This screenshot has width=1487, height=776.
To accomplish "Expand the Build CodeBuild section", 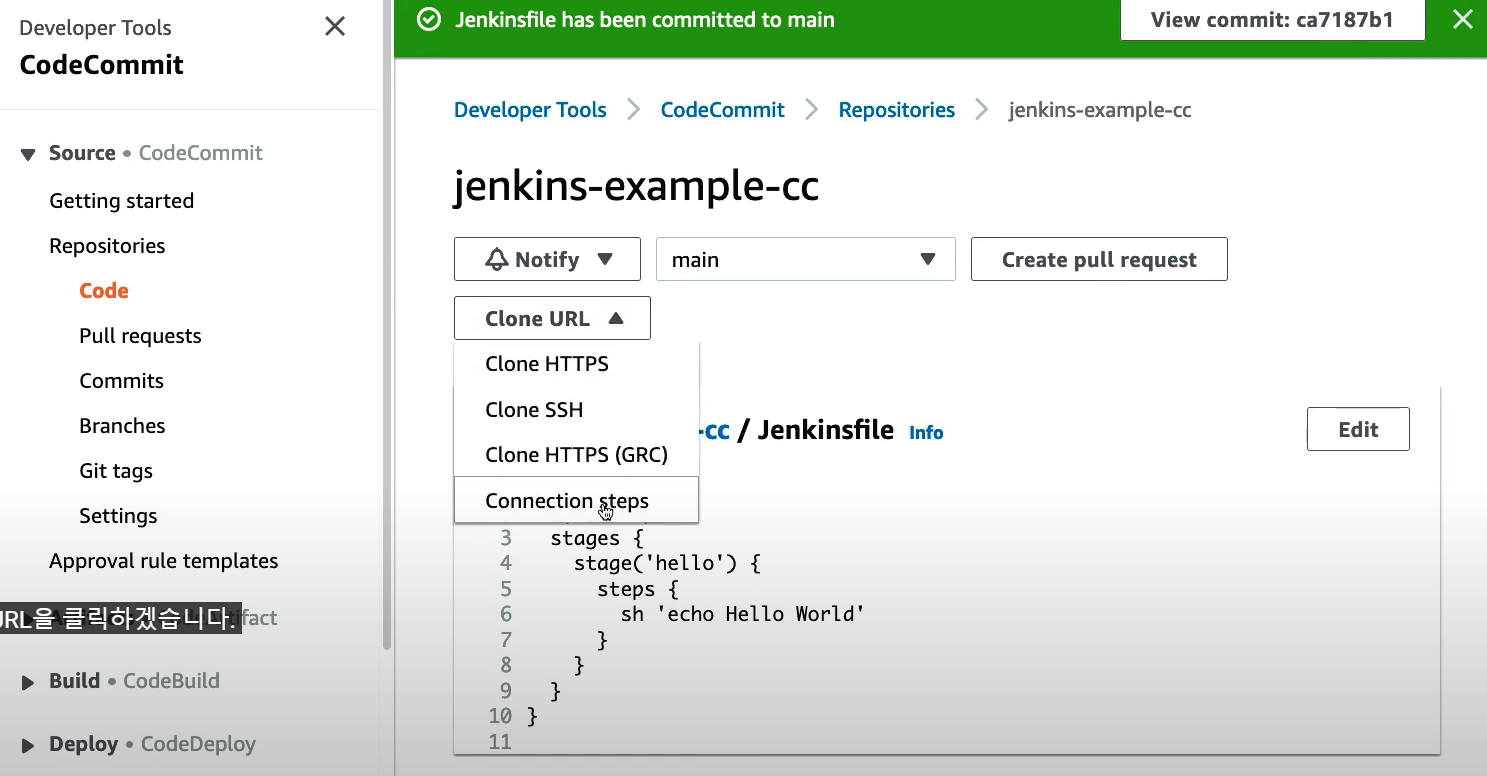I will tap(28, 682).
